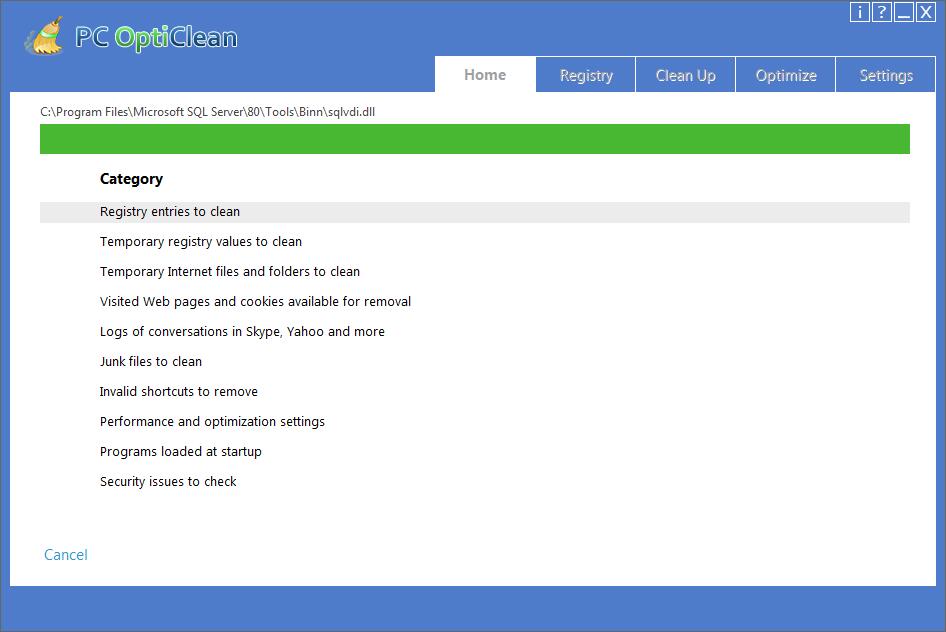Go to the Optimize tab
946x632 pixels.
pos(786,75)
